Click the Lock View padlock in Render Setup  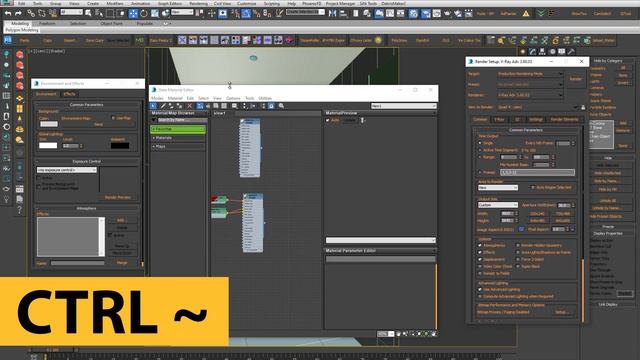(583, 107)
